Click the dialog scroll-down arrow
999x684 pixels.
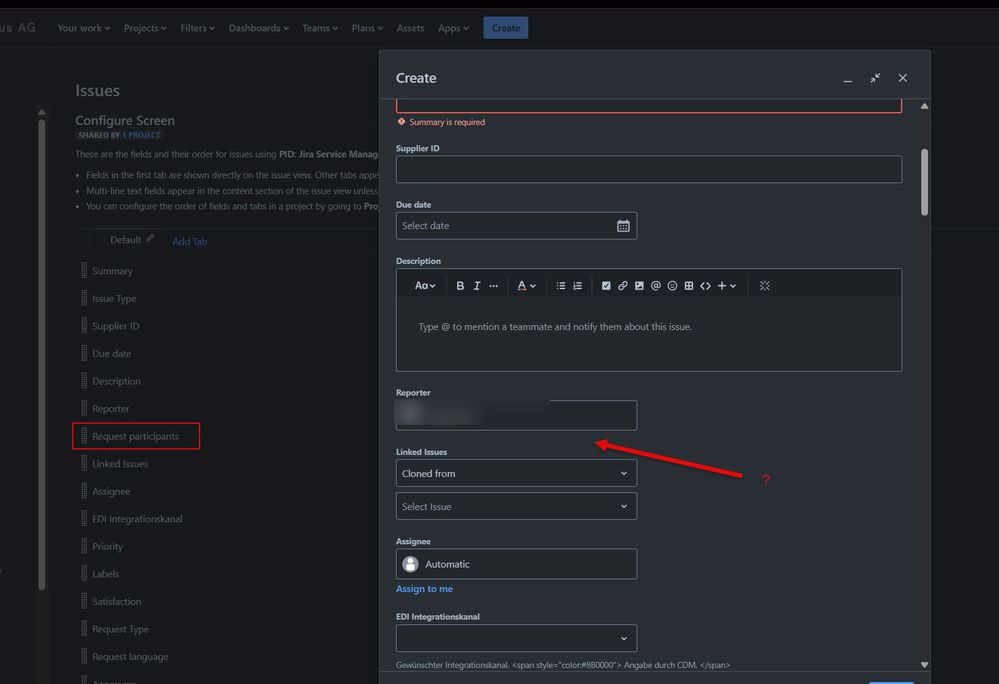(924, 664)
